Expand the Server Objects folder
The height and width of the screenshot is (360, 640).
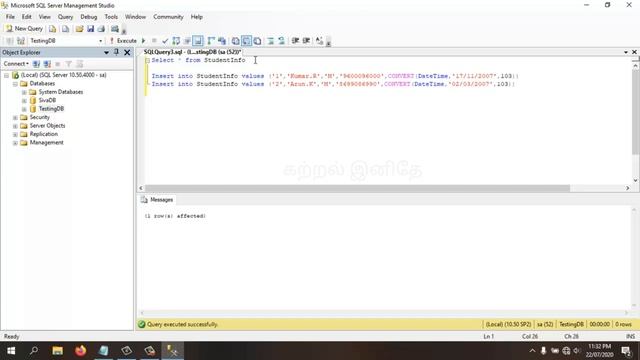click(15, 126)
